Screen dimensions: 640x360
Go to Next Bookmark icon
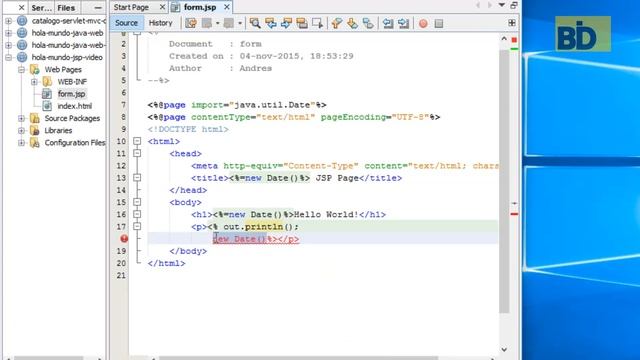352,23
